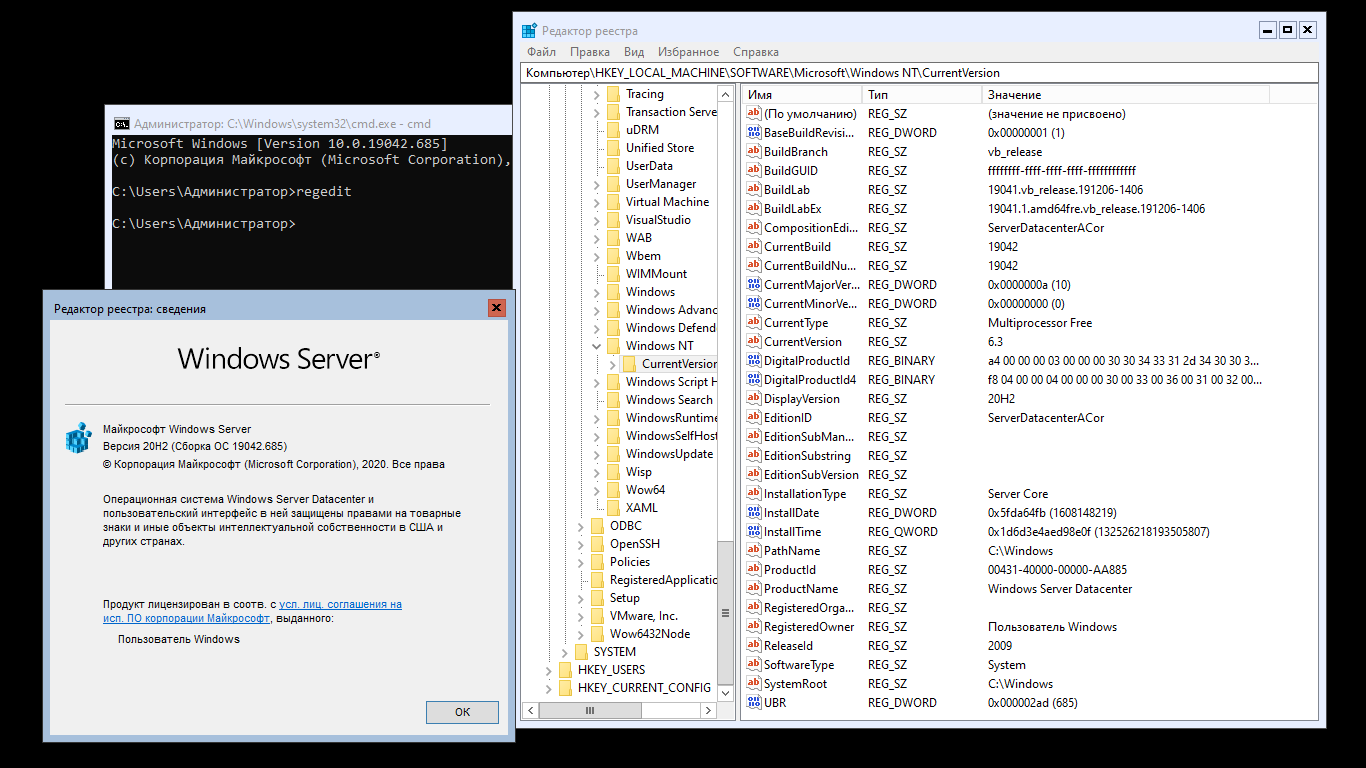Click the Registry Editor icon in its title bar

click(529, 30)
